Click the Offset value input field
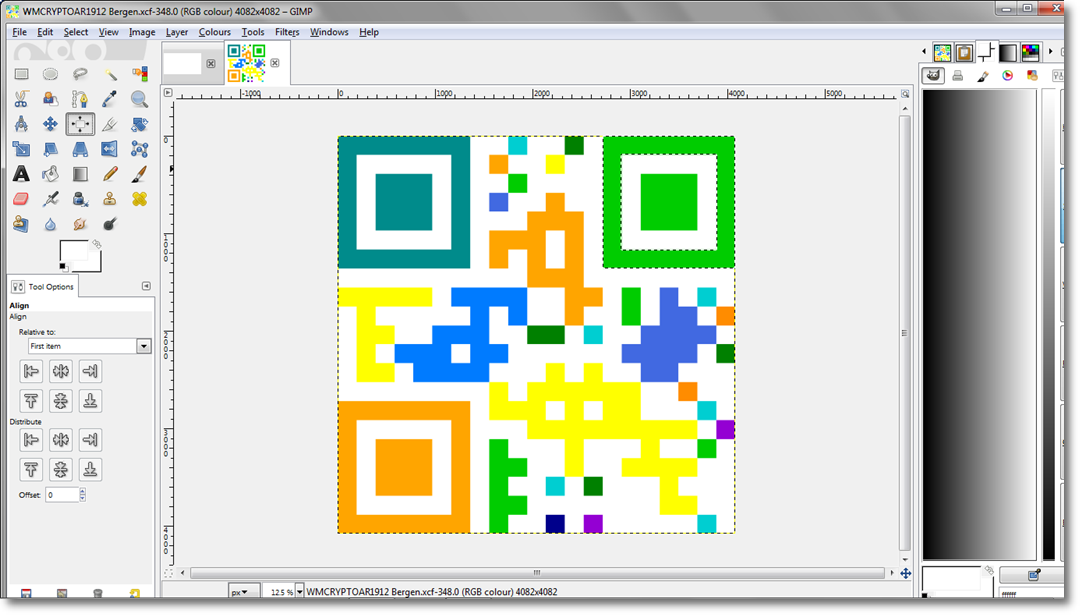The height and width of the screenshot is (615, 1080). [62, 494]
